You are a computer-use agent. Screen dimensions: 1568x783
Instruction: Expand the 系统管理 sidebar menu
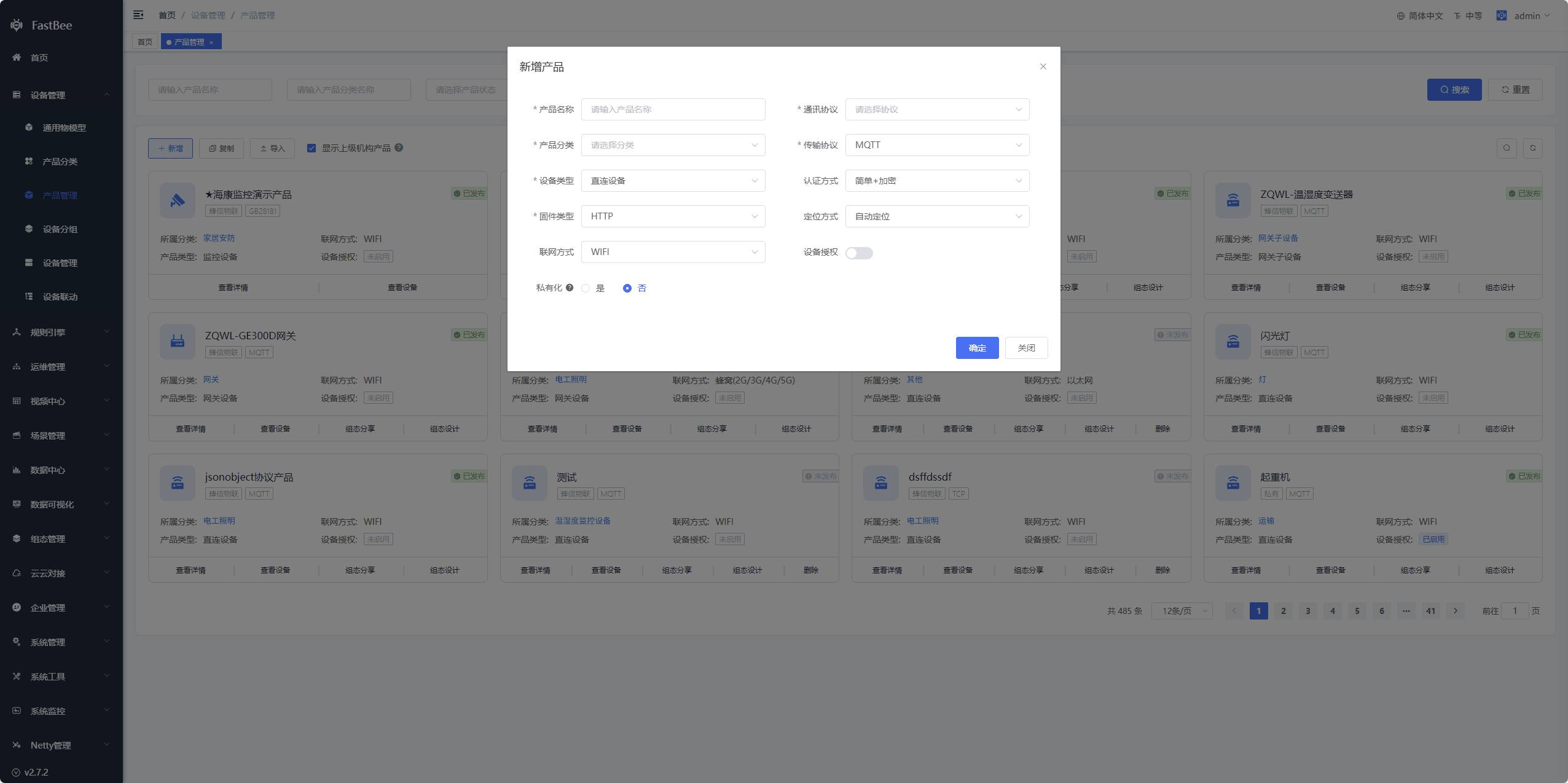[61, 642]
